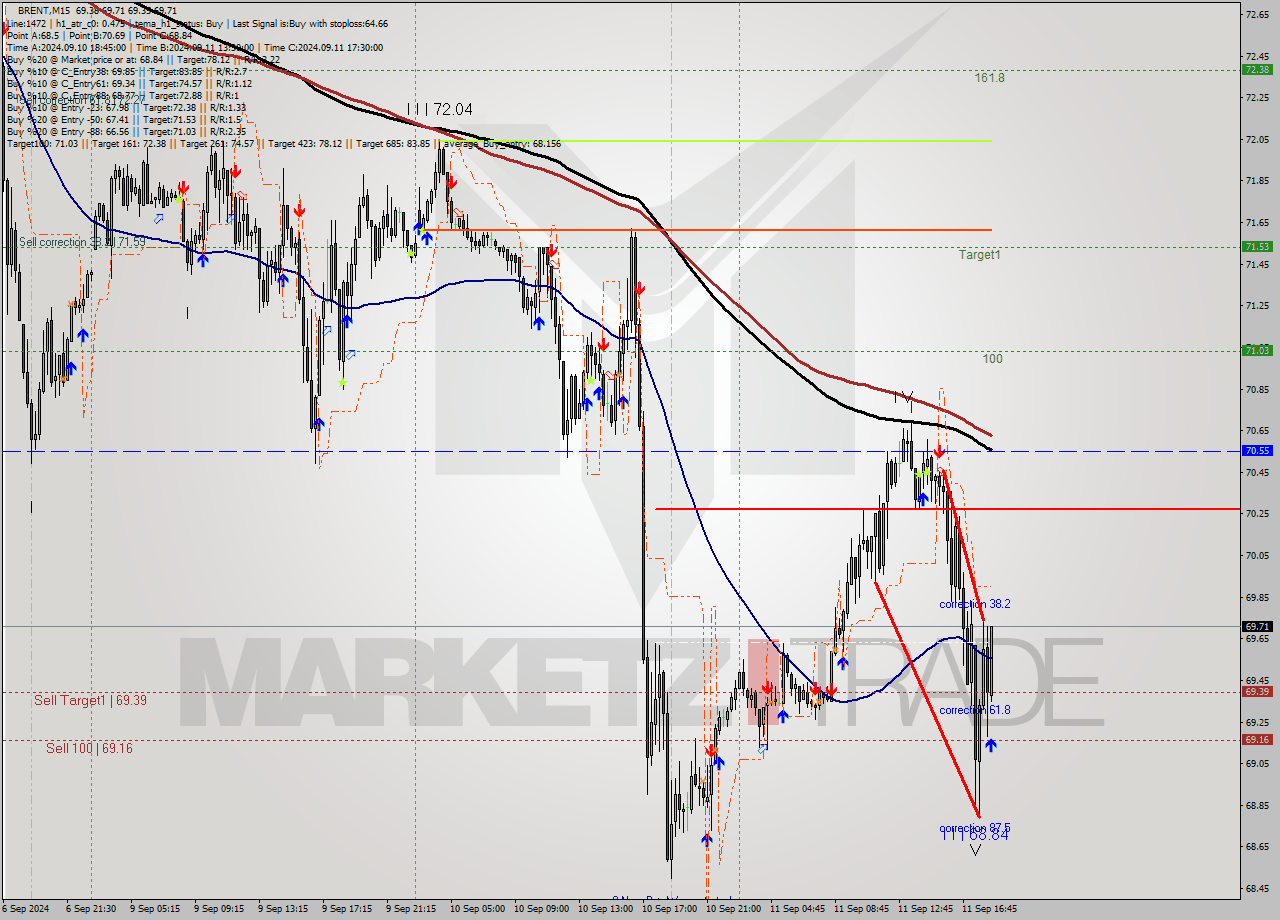The width and height of the screenshot is (1280, 920).
Task: Select the Sell 100 | 69.16 label
Action: point(89,749)
